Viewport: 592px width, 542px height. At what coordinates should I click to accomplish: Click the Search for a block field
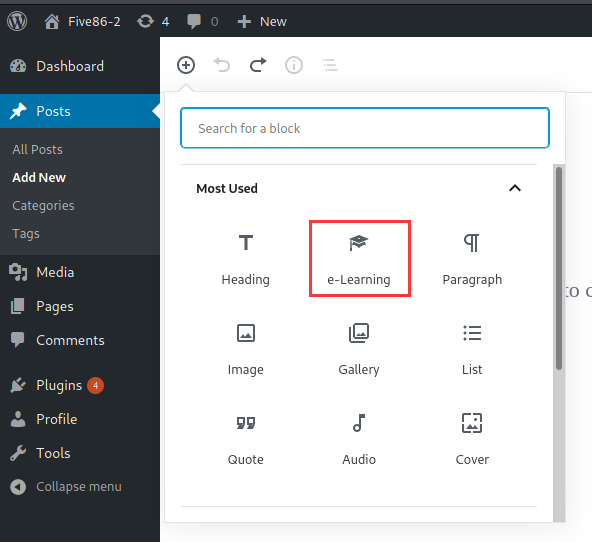pos(365,128)
